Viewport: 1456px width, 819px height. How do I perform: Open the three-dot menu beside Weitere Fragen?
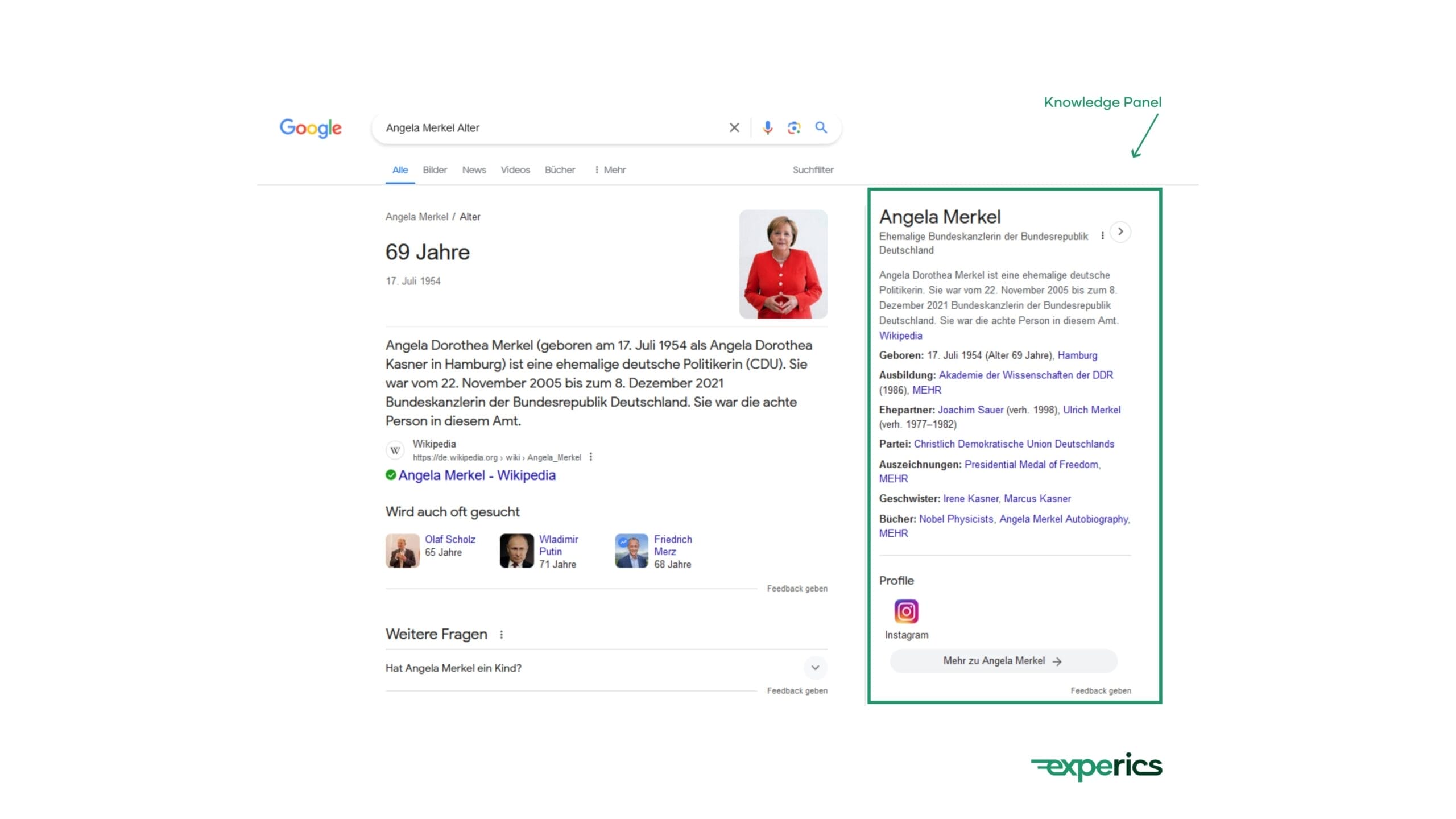point(501,634)
